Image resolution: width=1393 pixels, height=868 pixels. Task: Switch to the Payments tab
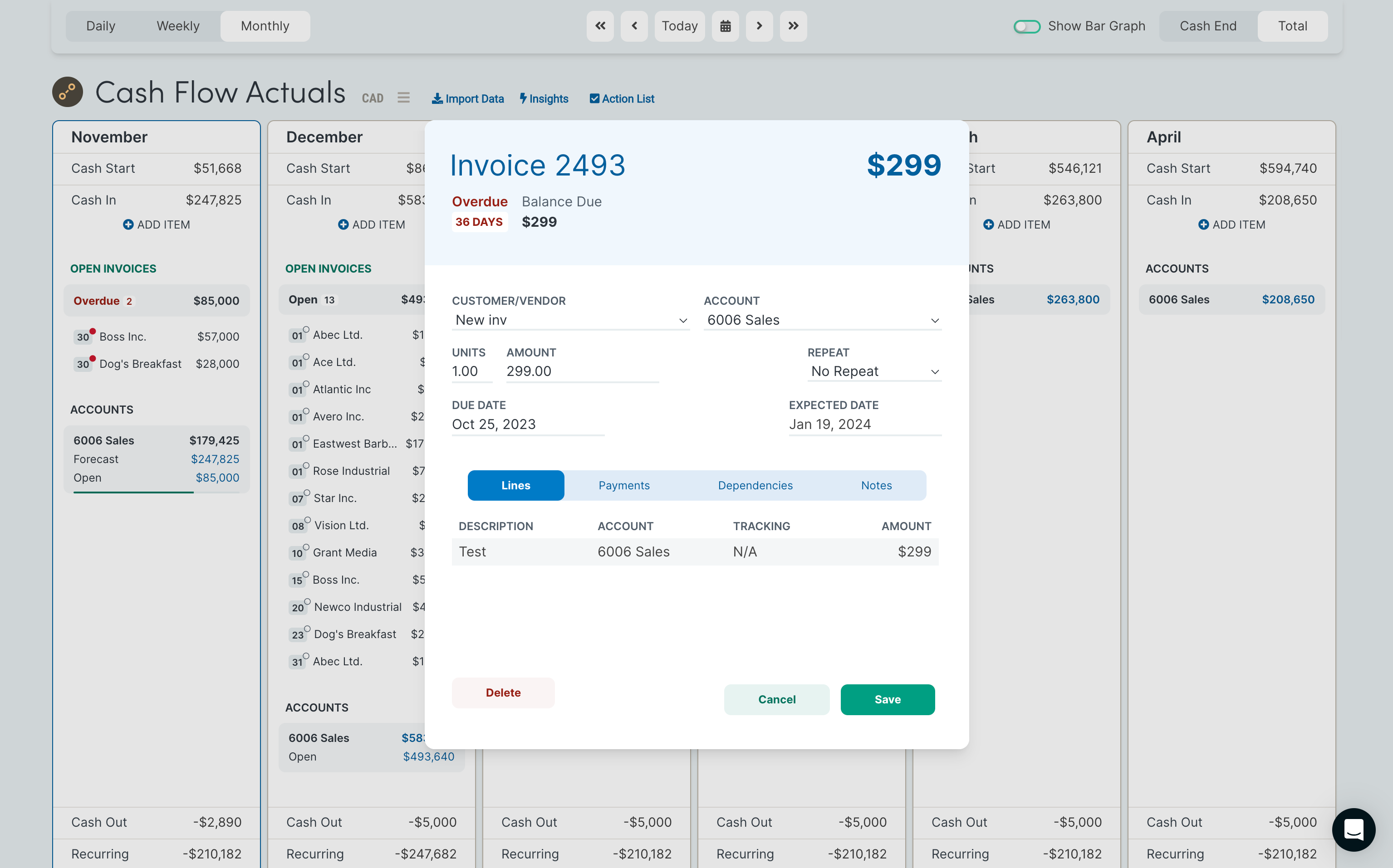click(623, 485)
